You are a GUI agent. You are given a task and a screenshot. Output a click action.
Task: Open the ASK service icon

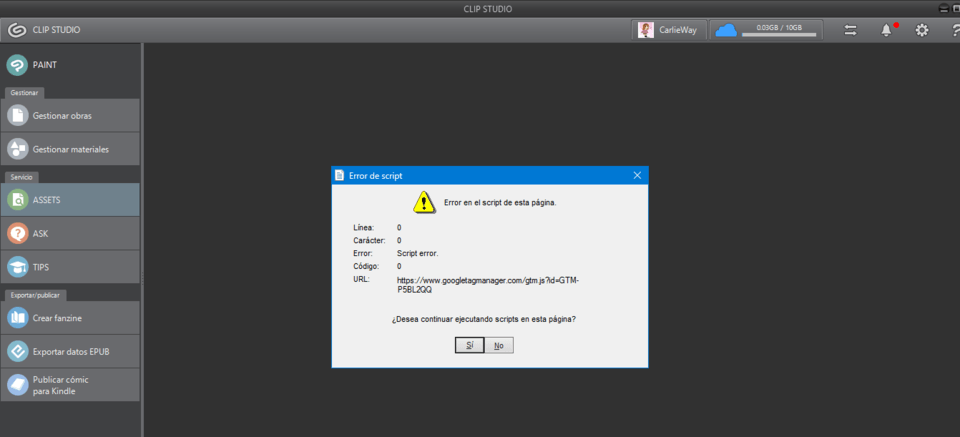(18, 233)
